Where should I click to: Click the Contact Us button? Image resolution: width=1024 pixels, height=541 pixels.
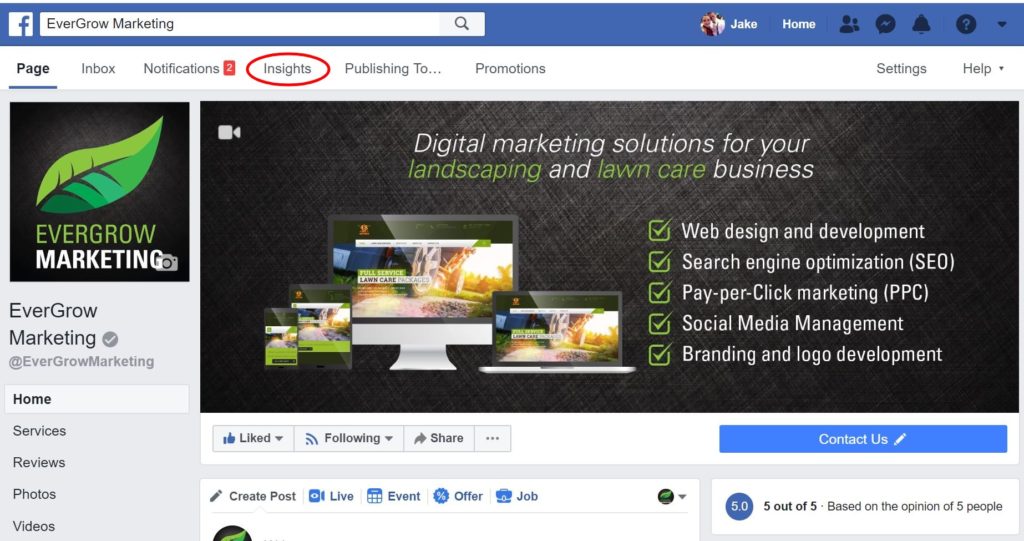(863, 439)
